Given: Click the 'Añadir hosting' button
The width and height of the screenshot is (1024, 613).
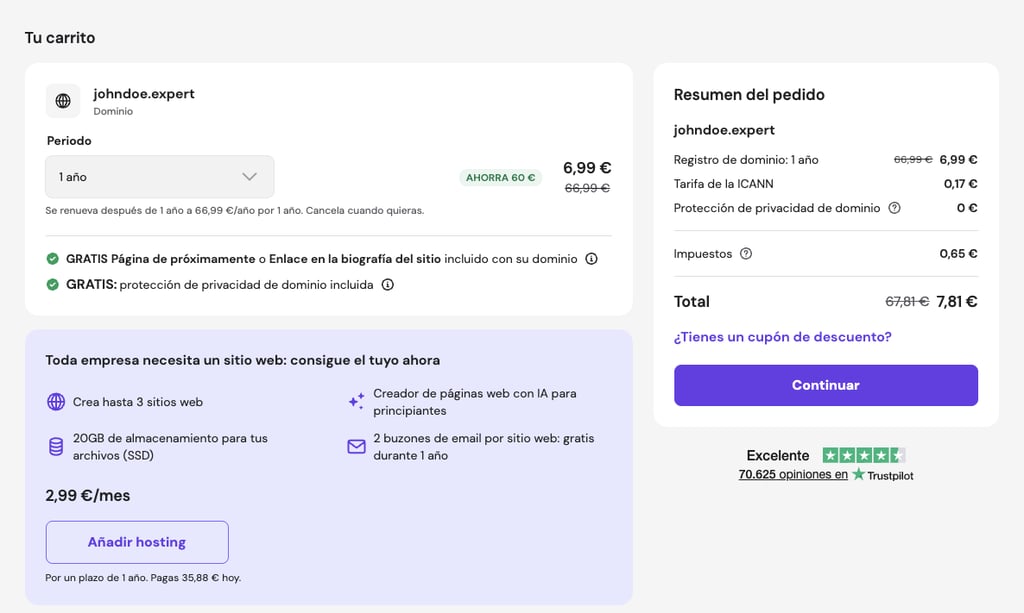Looking at the screenshot, I should pyautogui.click(x=137, y=542).
